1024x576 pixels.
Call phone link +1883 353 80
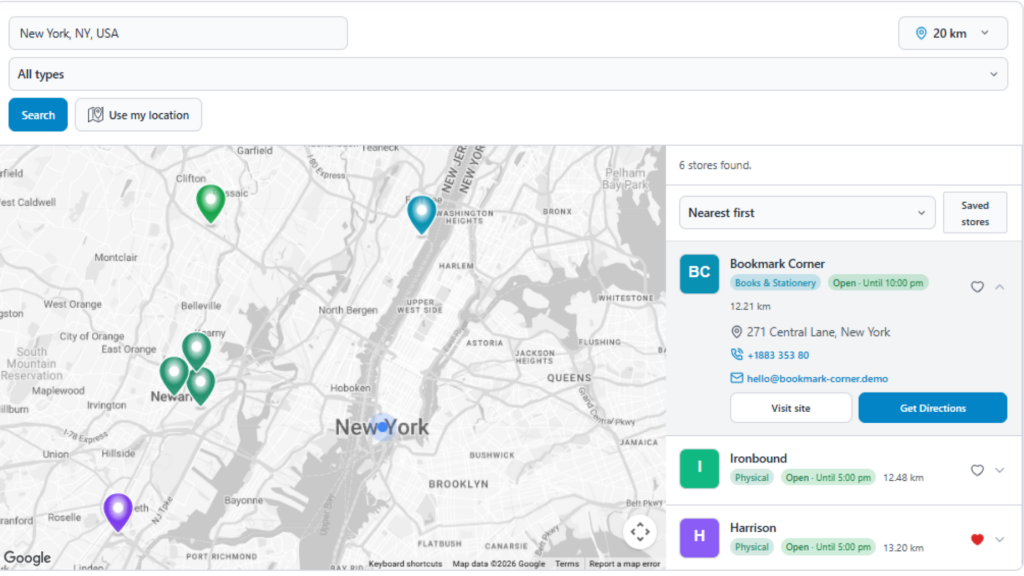778,355
